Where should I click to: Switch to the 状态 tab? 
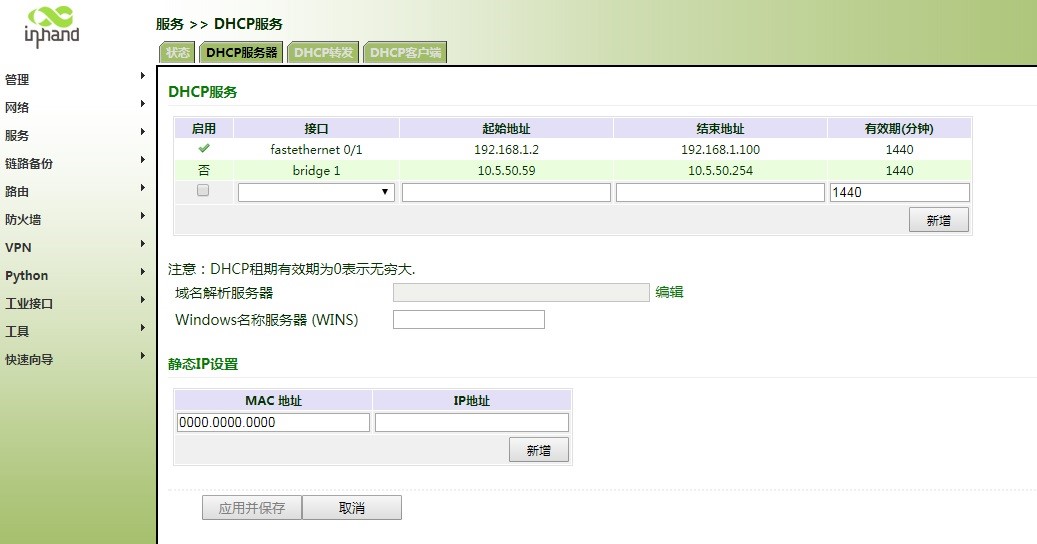click(x=178, y=53)
